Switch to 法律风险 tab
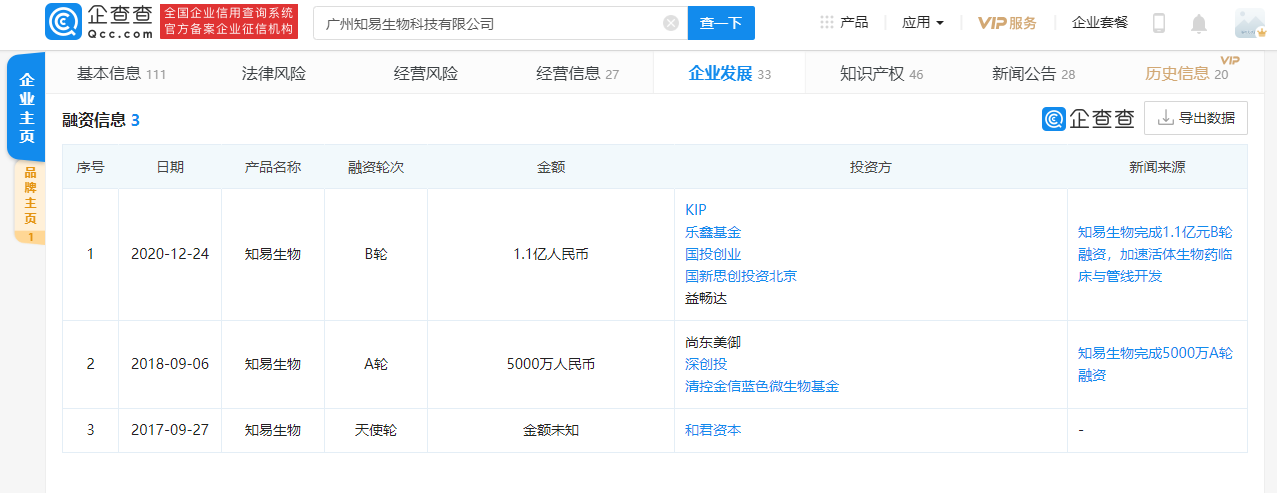This screenshot has height=493, width=1277. click(274, 73)
